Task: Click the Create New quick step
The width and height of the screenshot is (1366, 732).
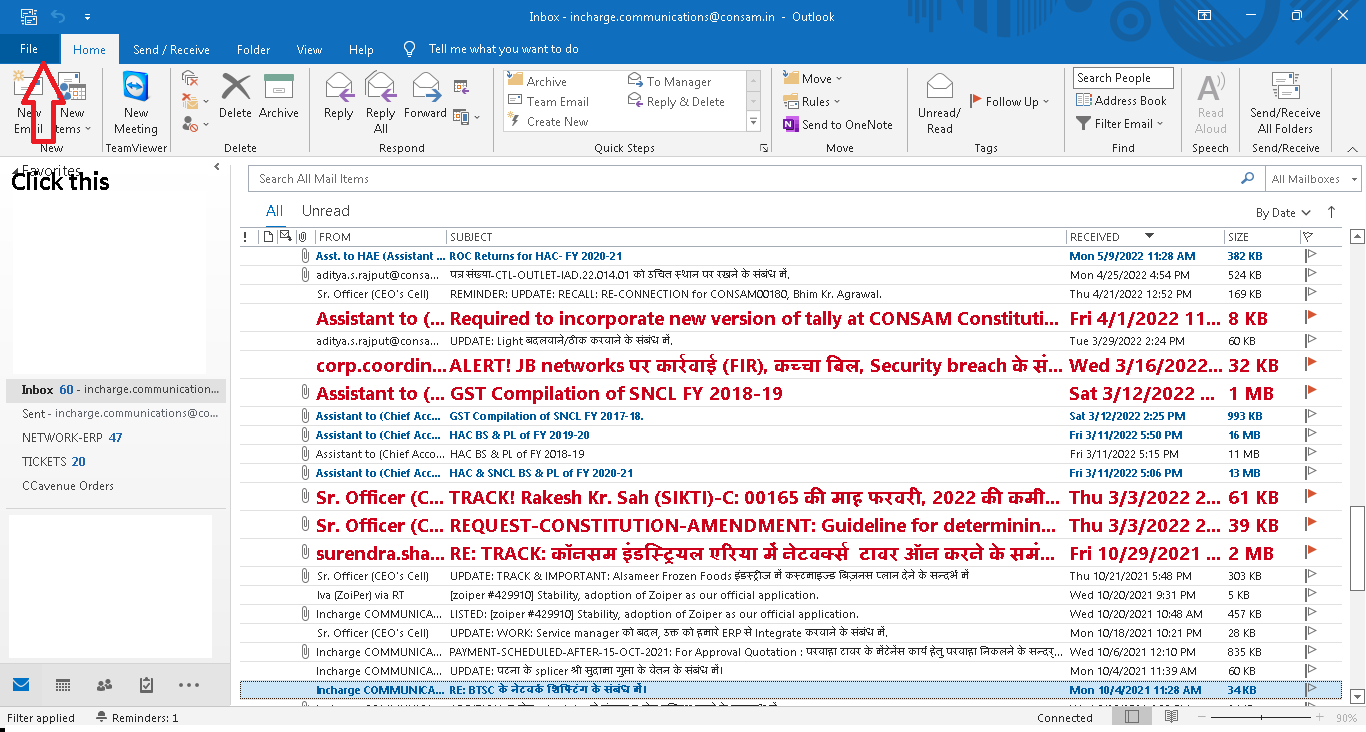Action: 548,122
